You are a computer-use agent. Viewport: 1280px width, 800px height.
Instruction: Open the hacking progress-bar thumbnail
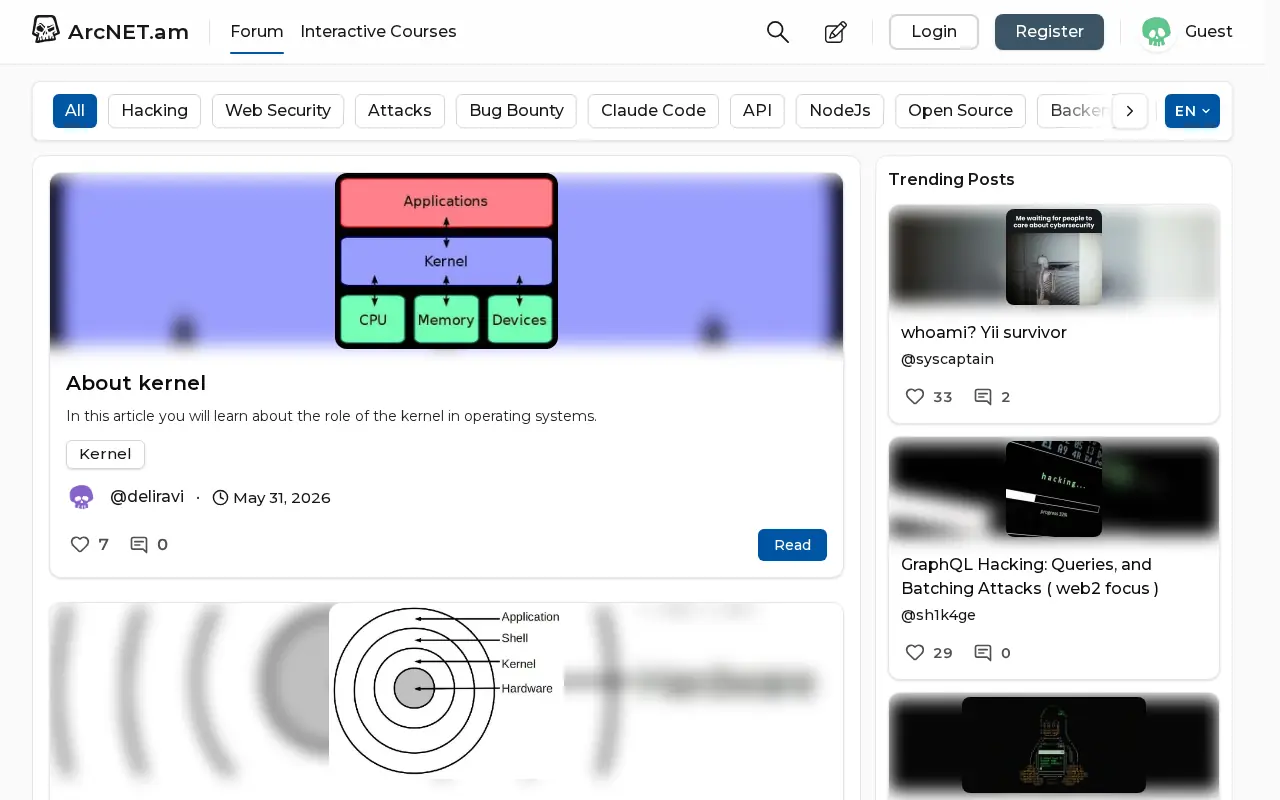1054,489
